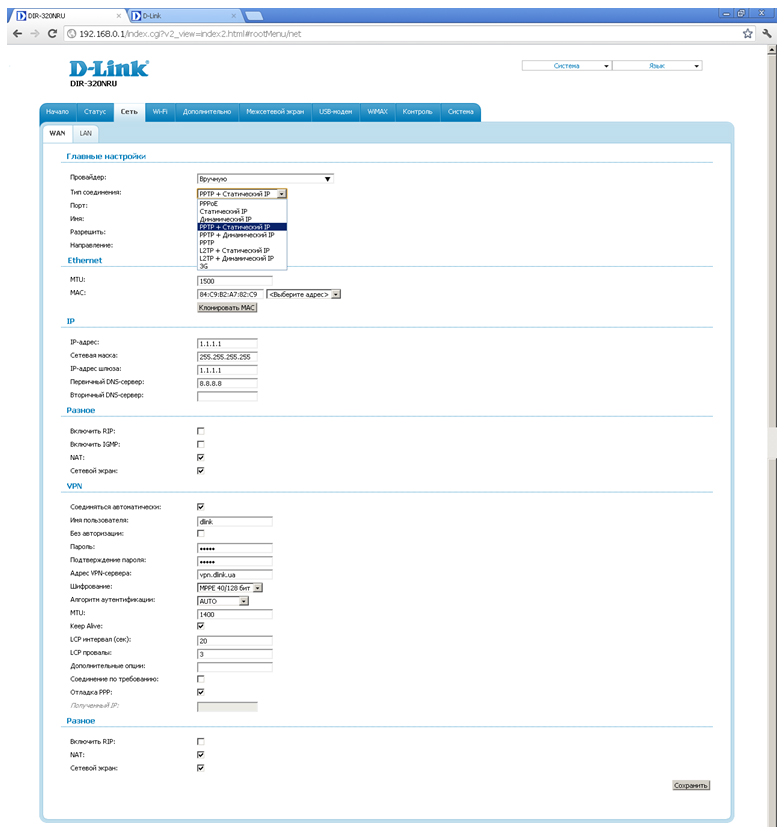
Task: Click the browser forward arrow
Action: 34,33
